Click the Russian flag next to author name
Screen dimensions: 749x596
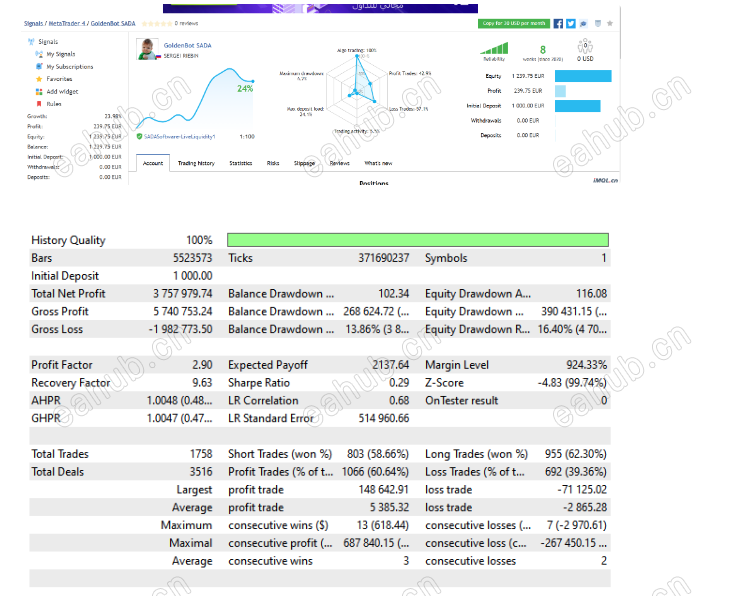[x=158, y=56]
